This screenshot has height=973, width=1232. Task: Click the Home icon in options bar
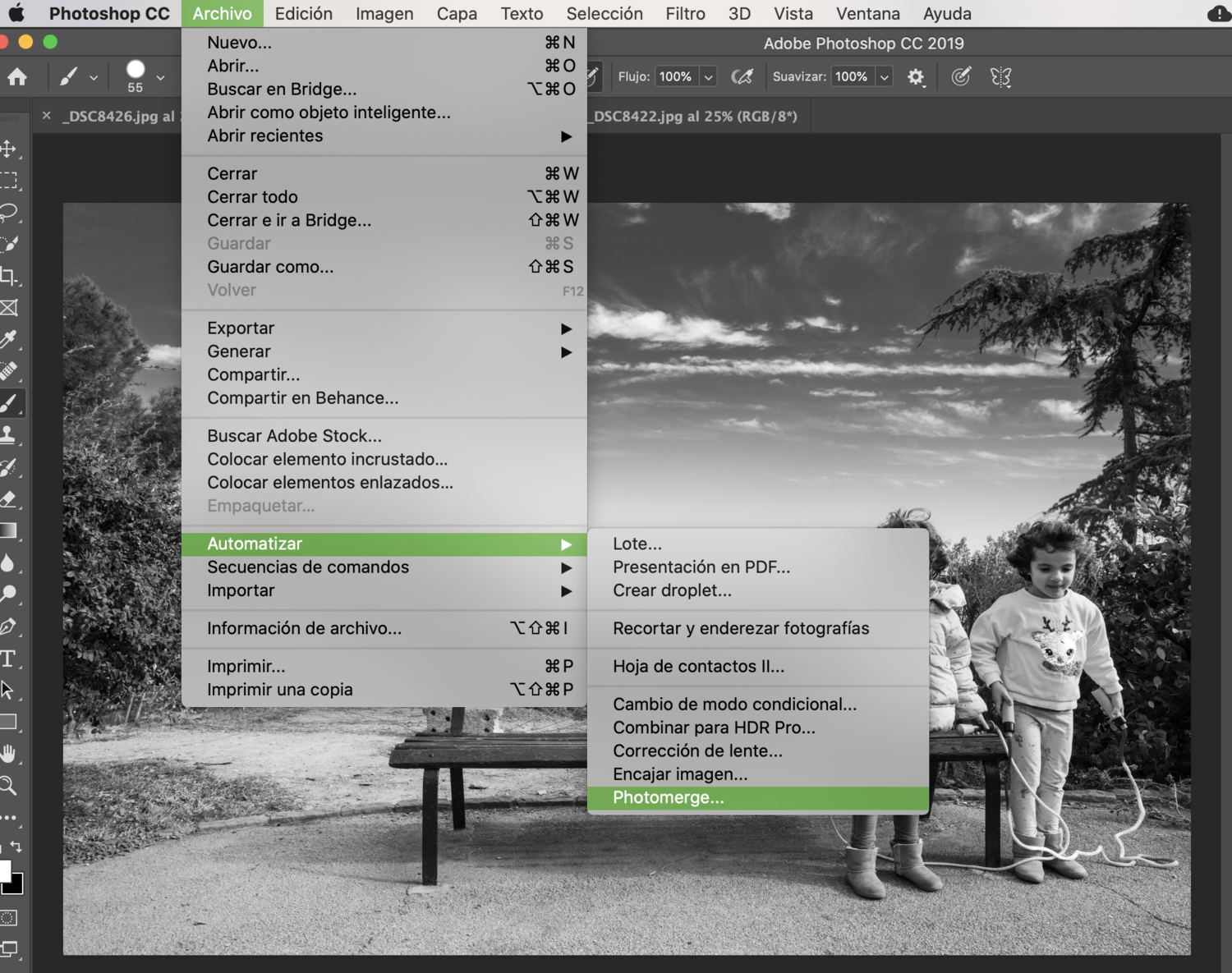17,77
